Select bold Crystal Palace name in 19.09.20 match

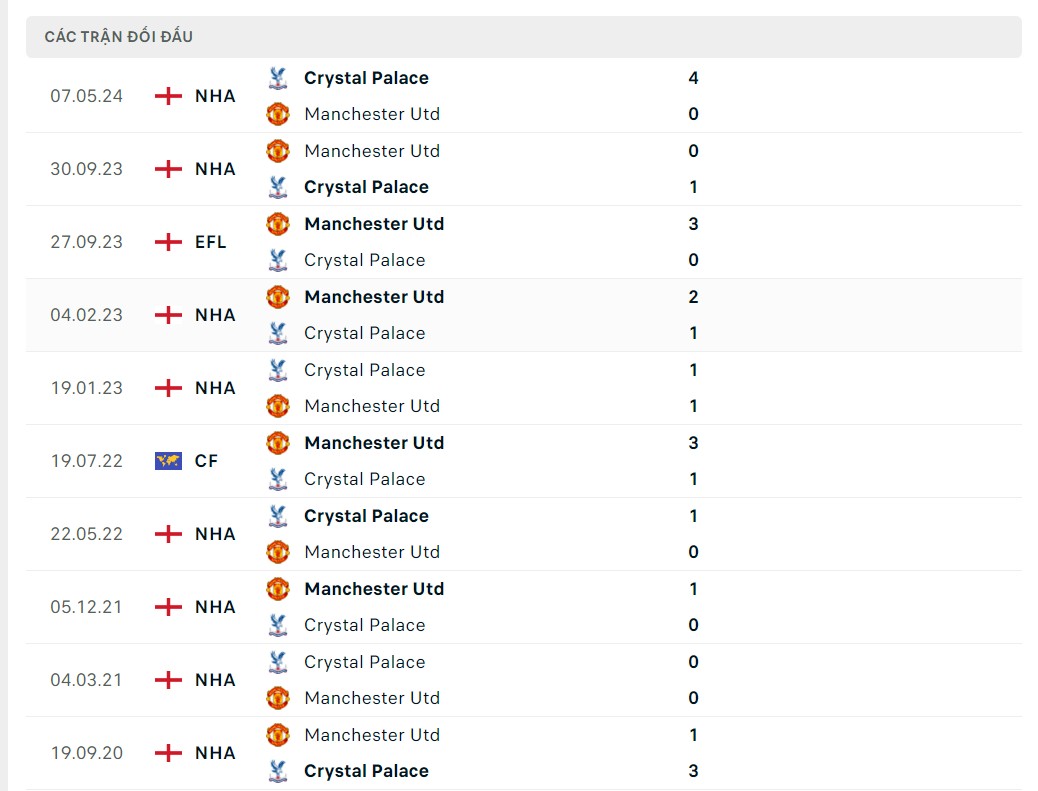click(x=366, y=771)
